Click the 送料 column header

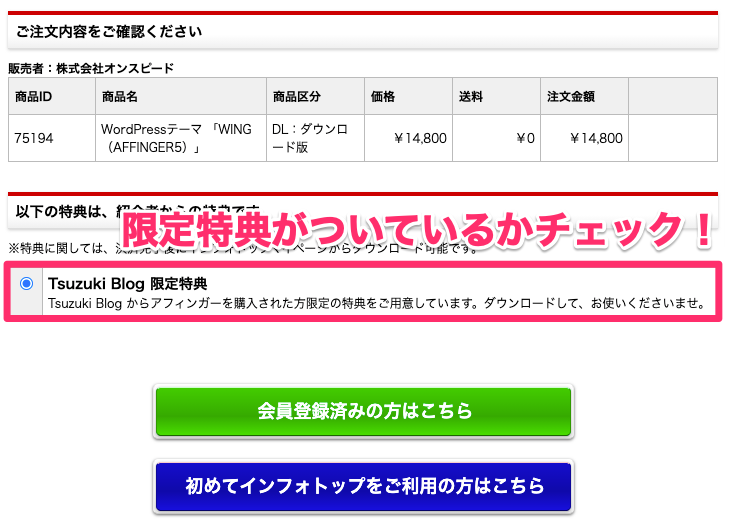click(496, 96)
